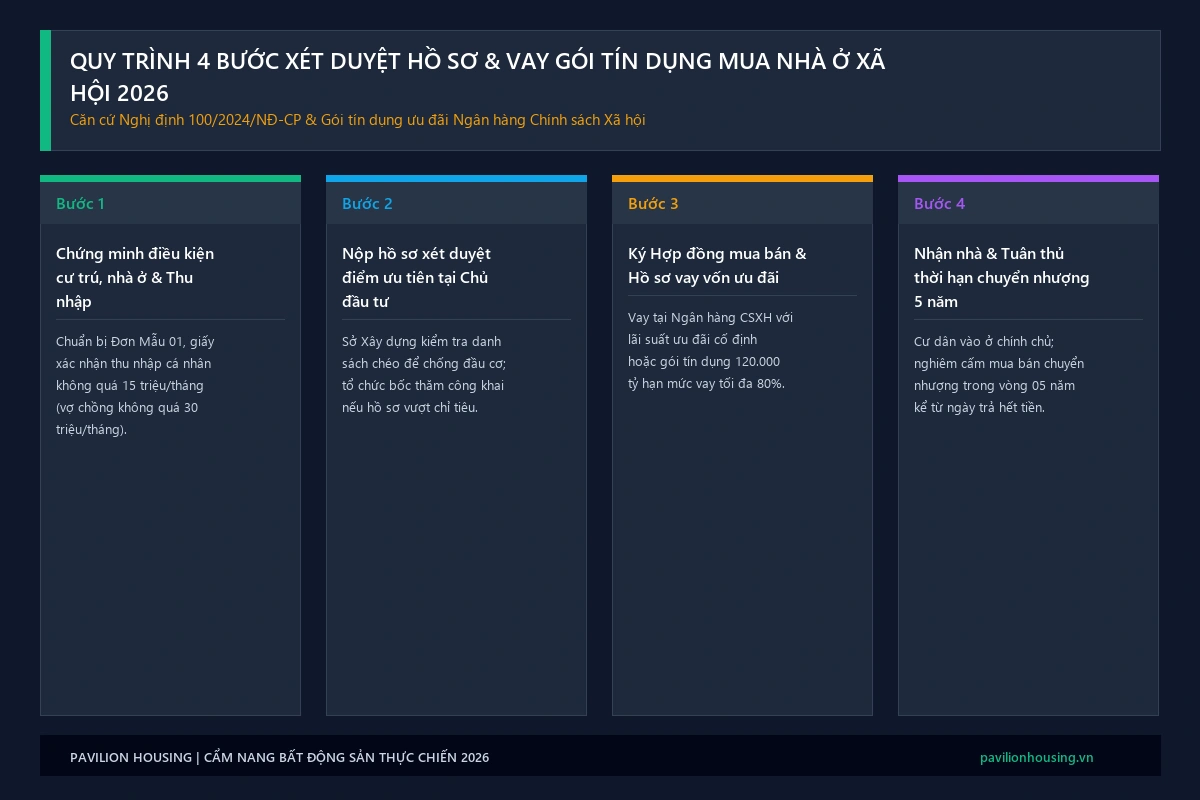Click heading 'Nộp hồ sơ xét duyệt điểm ưu tiên'
The width and height of the screenshot is (1200, 800).
tap(416, 278)
